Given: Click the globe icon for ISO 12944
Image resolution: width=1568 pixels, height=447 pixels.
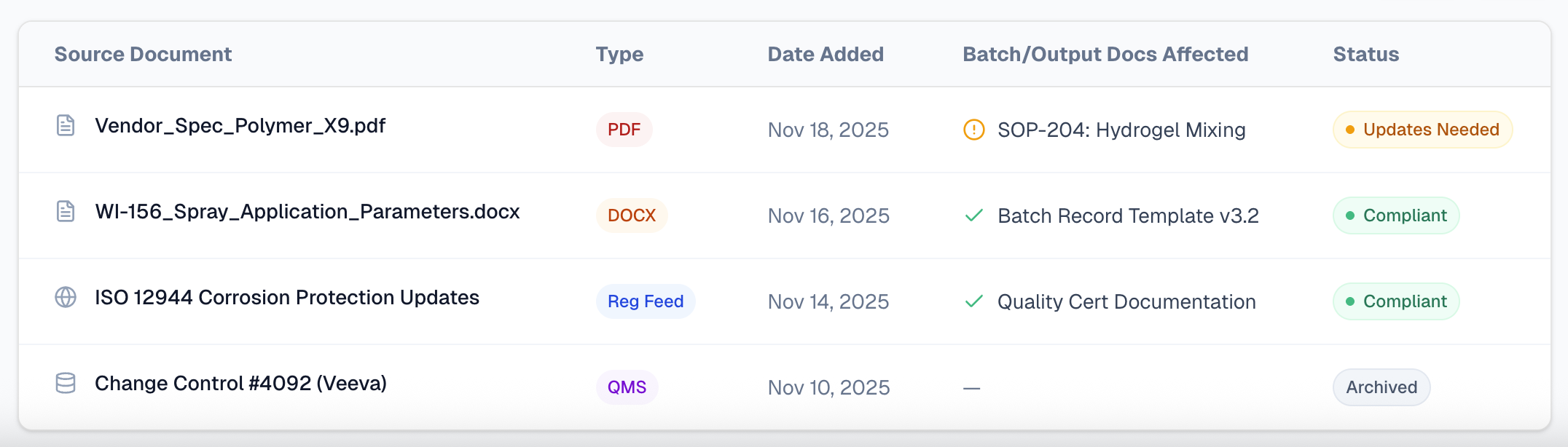Looking at the screenshot, I should [x=66, y=298].
